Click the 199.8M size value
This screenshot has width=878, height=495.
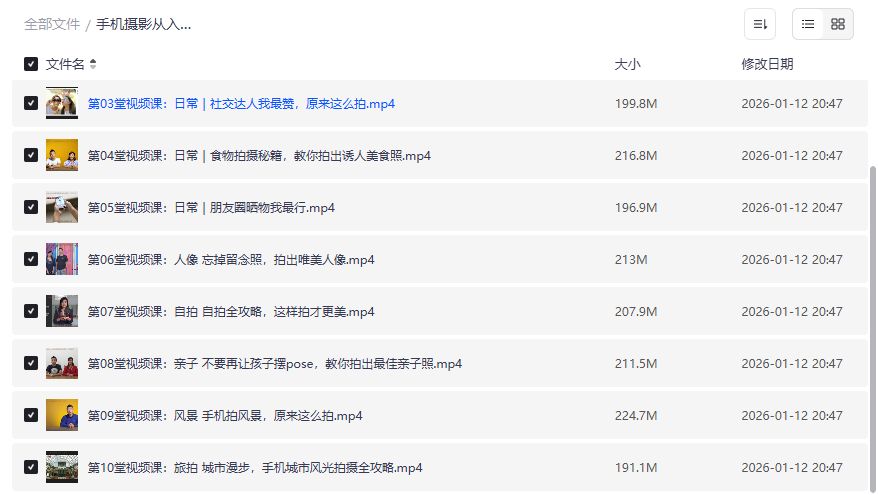click(636, 104)
